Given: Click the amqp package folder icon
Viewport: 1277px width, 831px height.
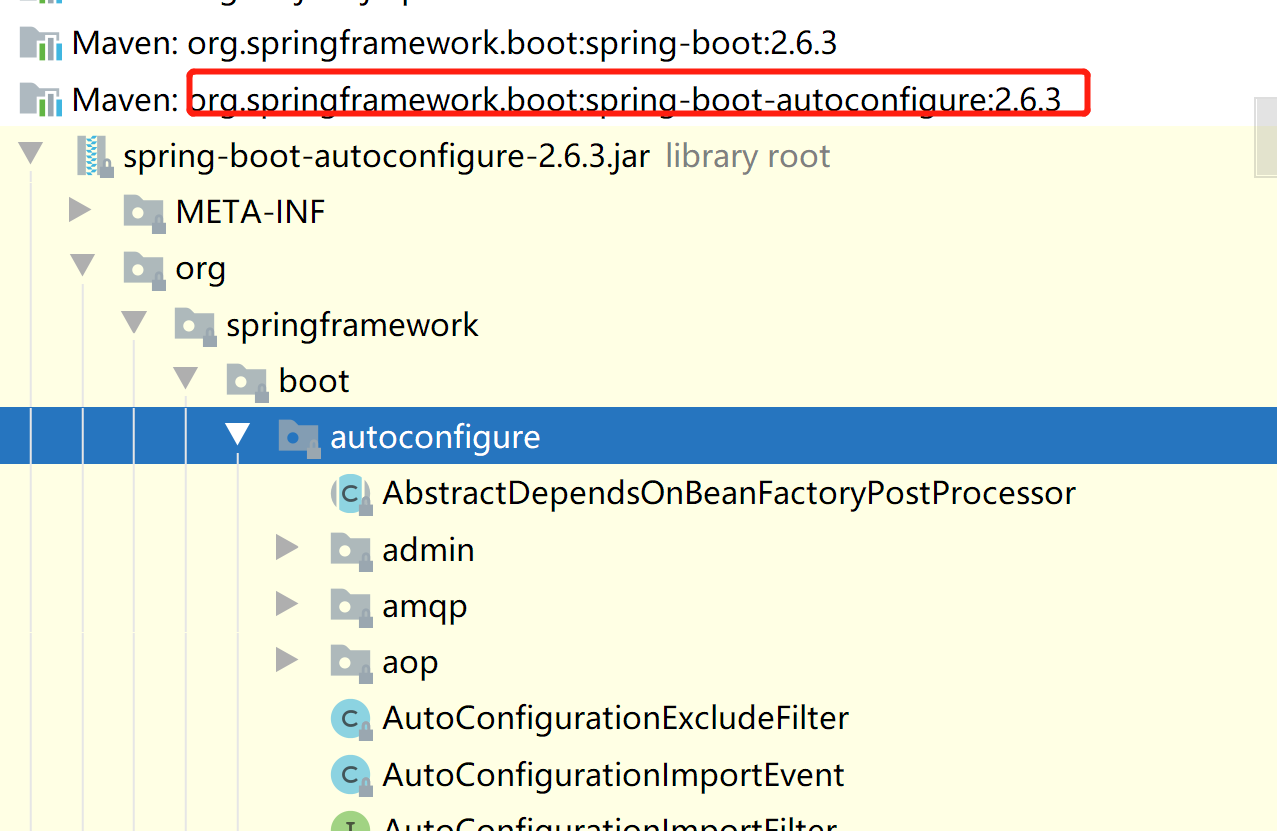Looking at the screenshot, I should [351, 605].
